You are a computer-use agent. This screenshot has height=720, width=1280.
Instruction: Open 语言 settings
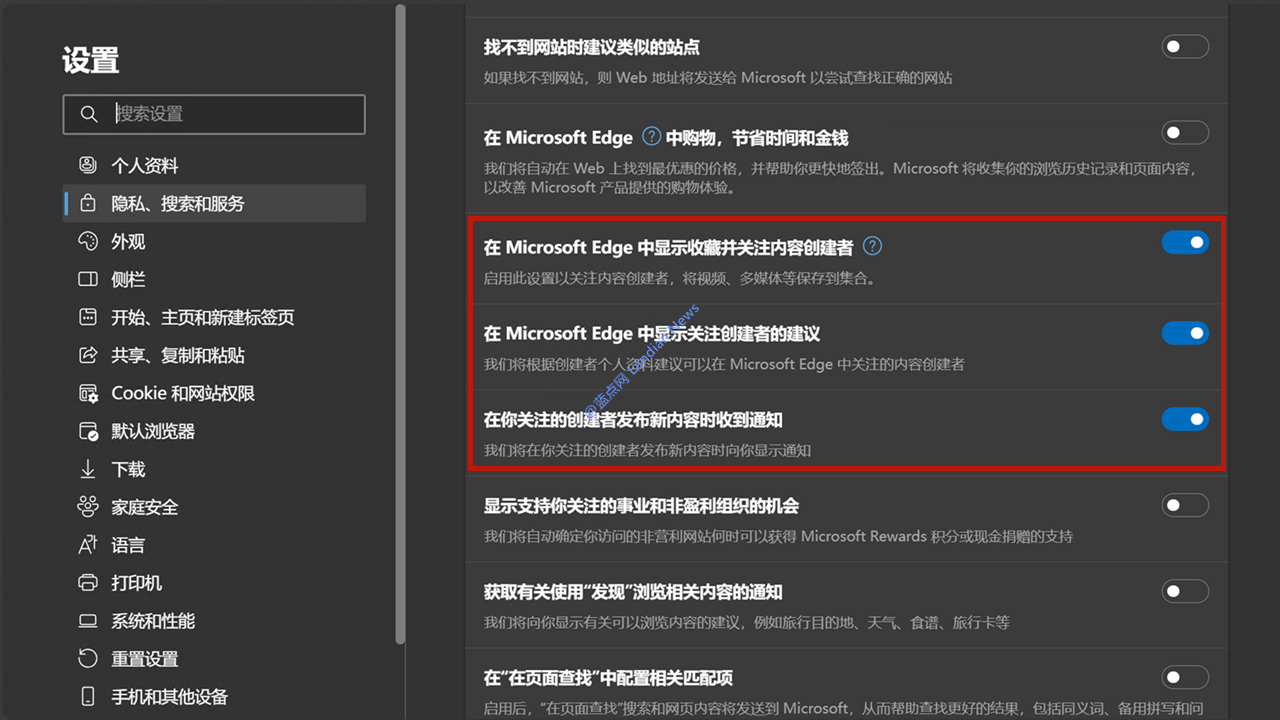tap(214, 545)
